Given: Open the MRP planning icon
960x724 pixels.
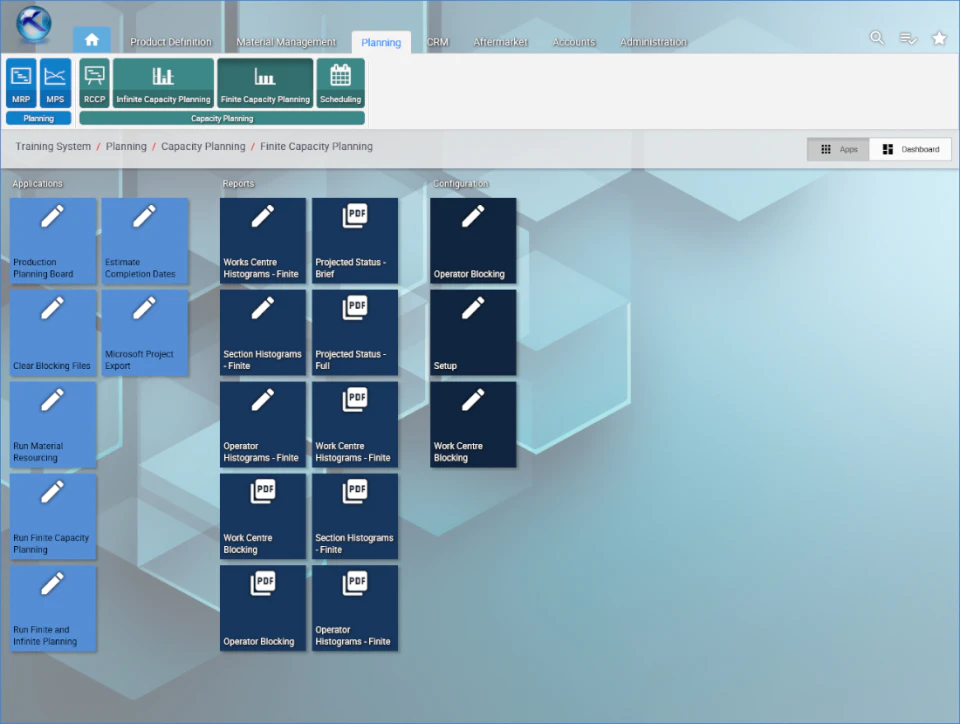Looking at the screenshot, I should (x=21, y=83).
